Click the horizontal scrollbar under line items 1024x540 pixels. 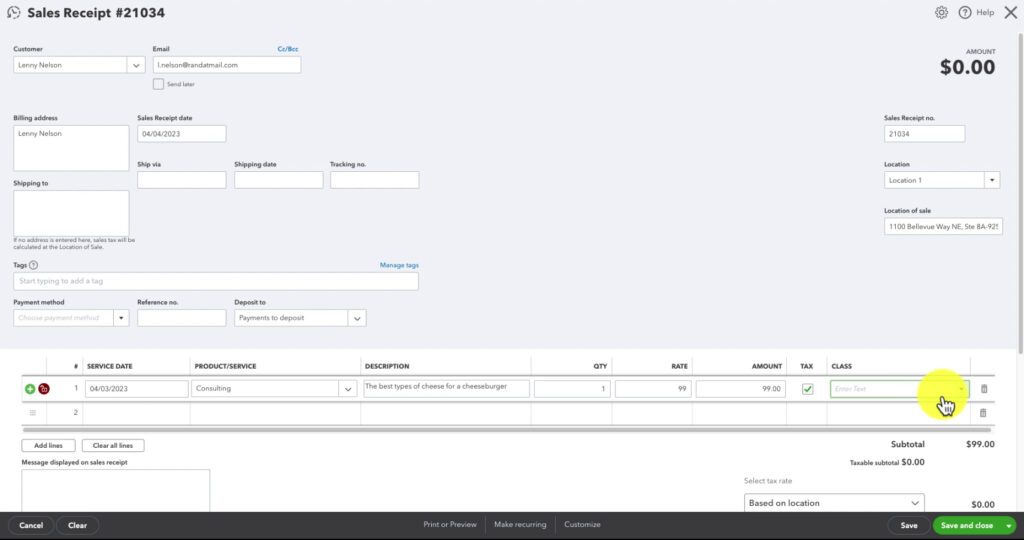[507, 430]
